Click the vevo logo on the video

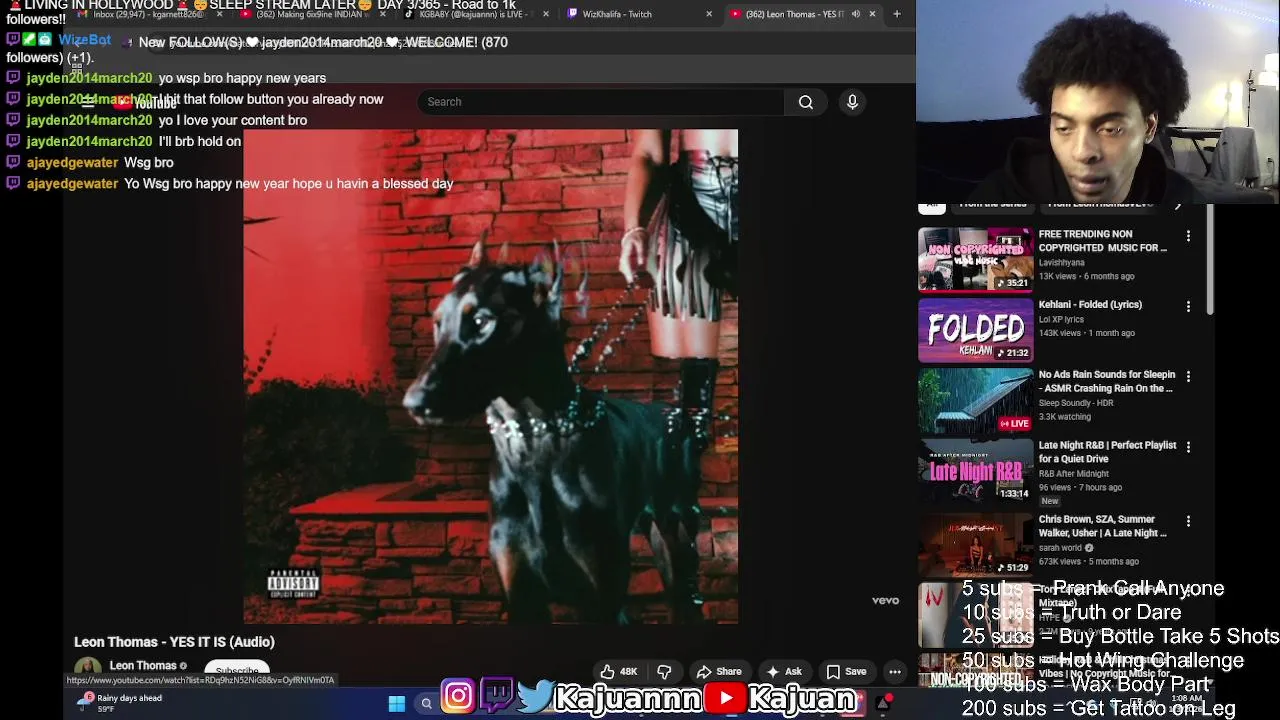(x=885, y=601)
